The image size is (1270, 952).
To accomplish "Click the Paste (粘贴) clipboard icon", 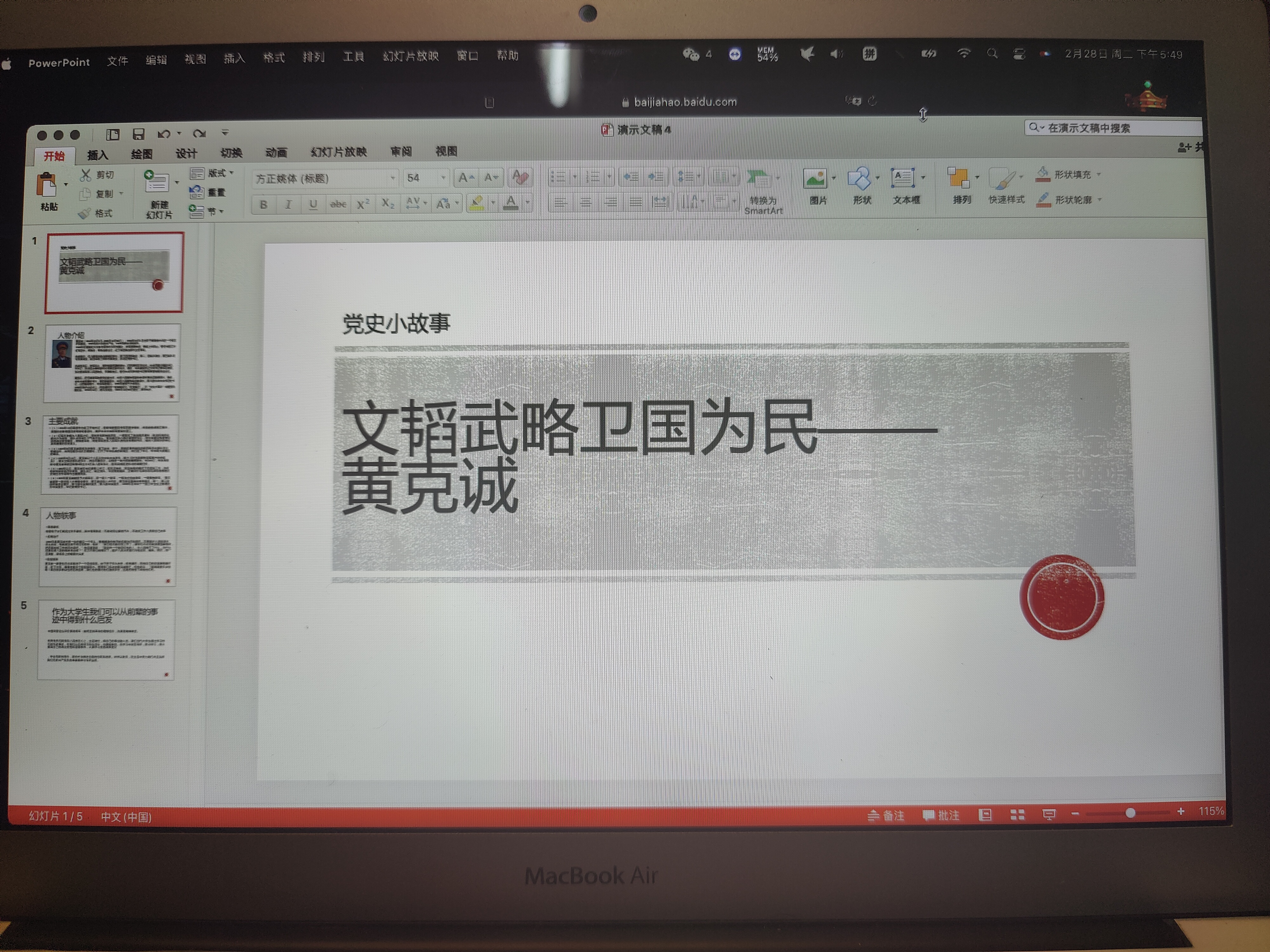I will 47,184.
